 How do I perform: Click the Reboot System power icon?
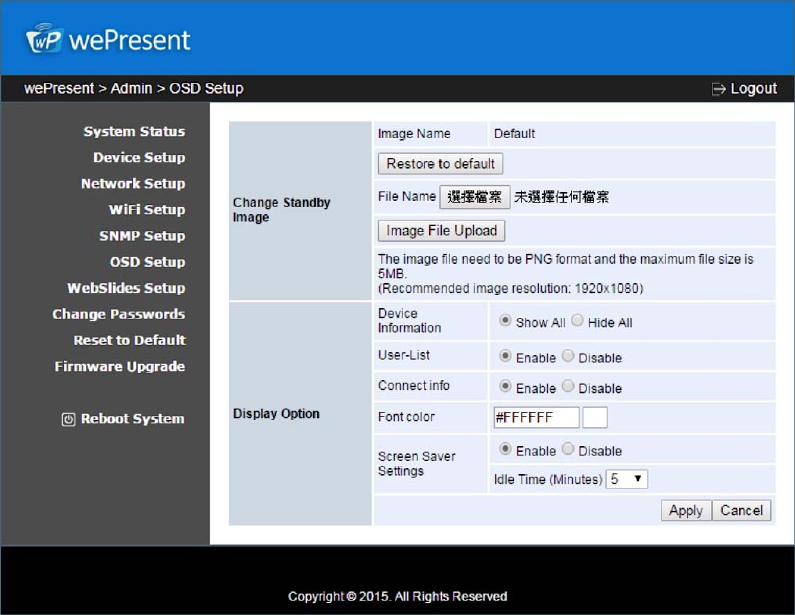(68, 419)
